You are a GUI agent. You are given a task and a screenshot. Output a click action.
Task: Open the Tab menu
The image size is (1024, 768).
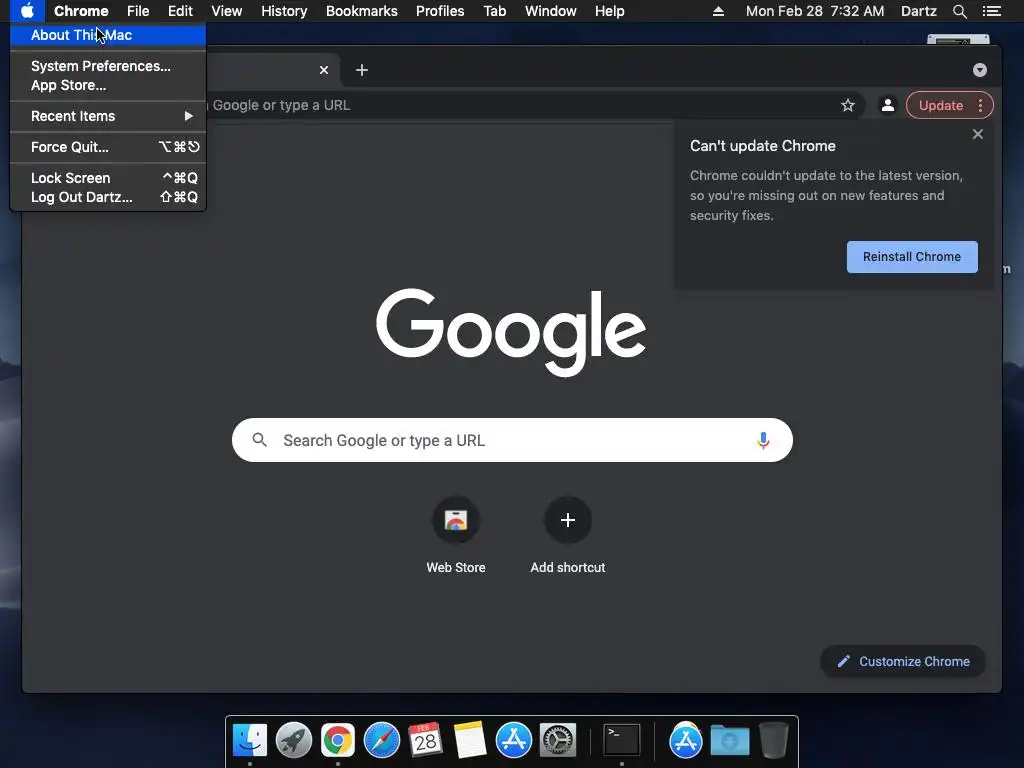(494, 11)
